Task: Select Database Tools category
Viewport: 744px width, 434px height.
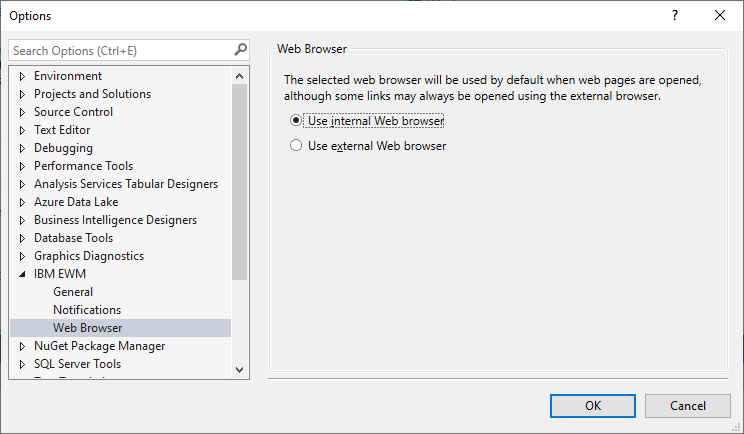Action: [73, 238]
